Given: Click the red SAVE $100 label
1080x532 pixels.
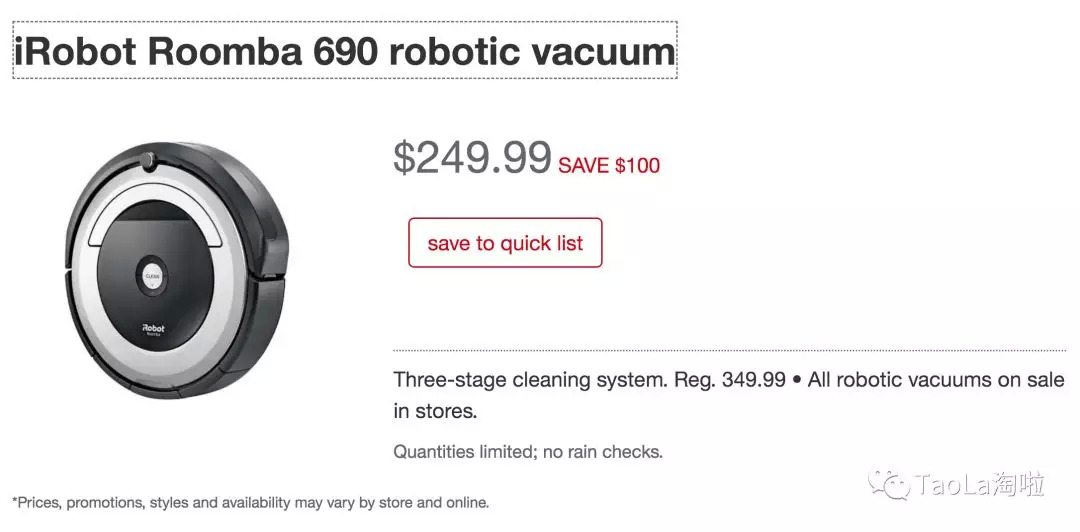Looking at the screenshot, I should pos(609,166).
